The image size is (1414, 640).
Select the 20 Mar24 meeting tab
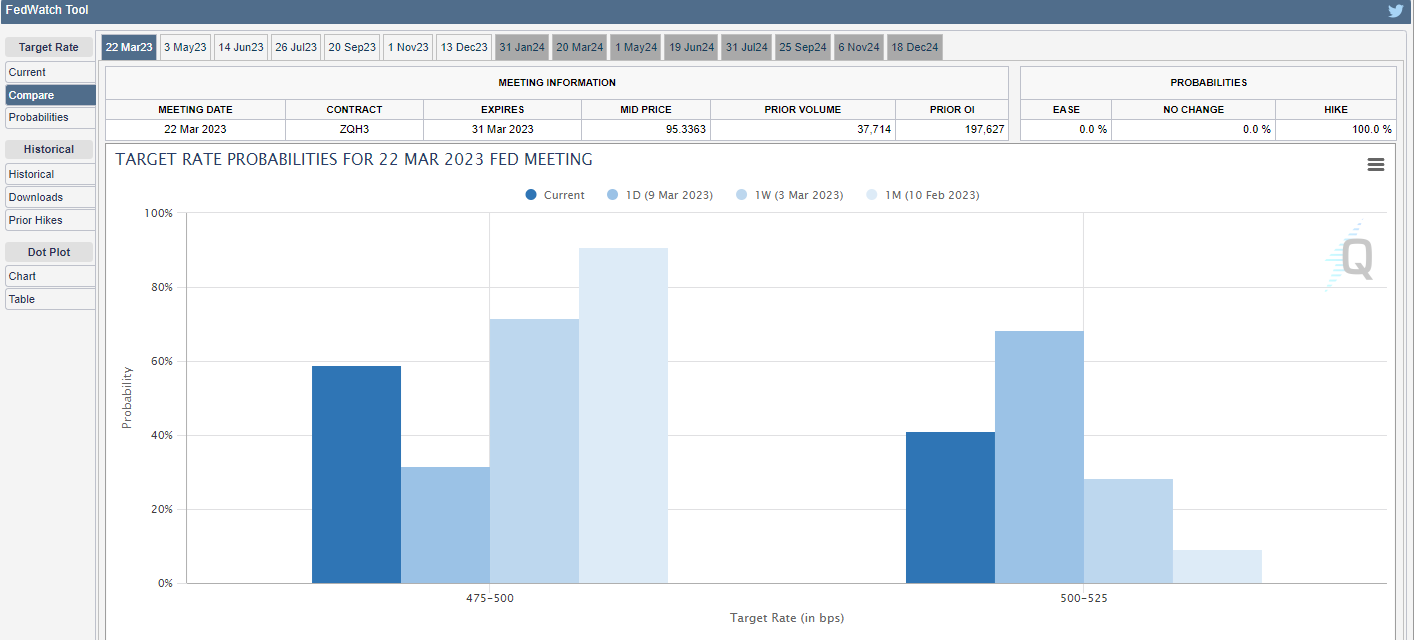tap(580, 47)
